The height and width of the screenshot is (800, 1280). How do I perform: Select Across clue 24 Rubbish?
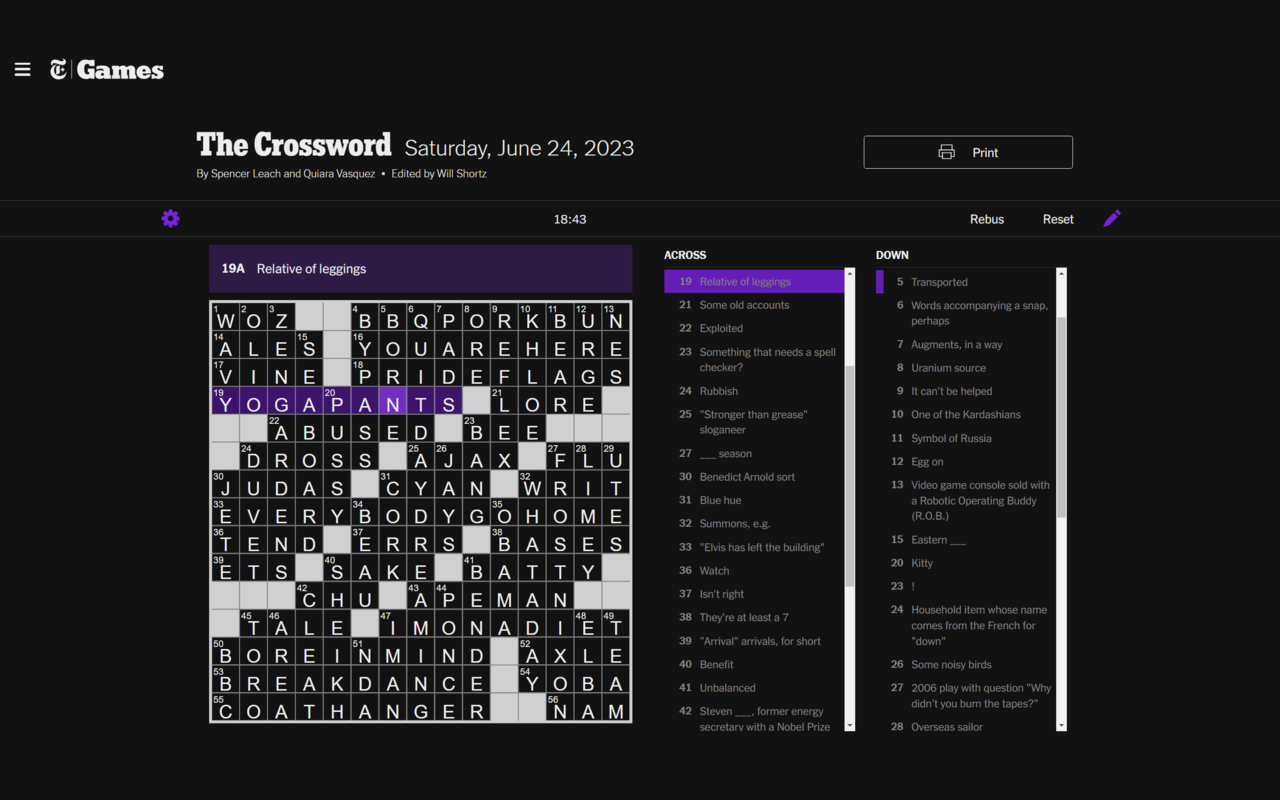pyautogui.click(x=754, y=391)
